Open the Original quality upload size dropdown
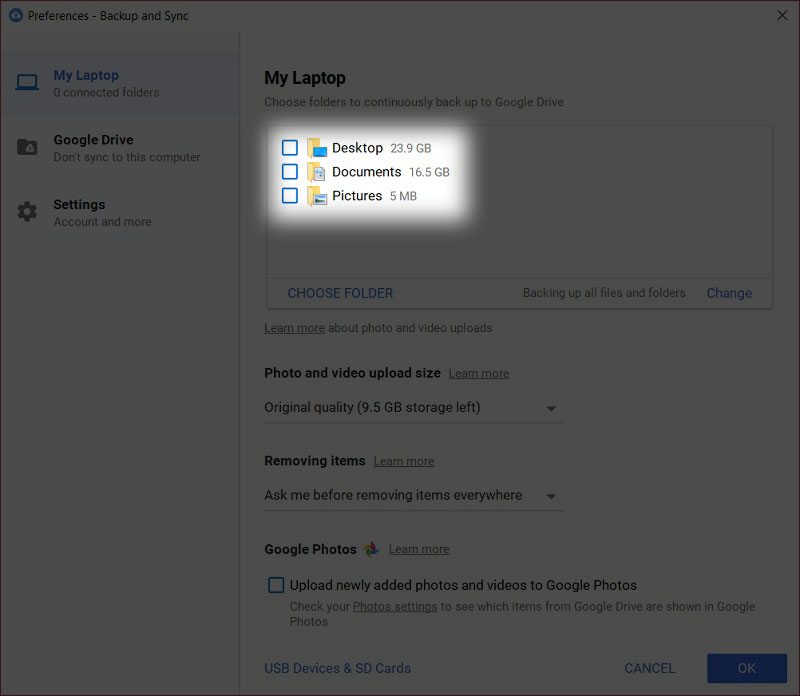Image resolution: width=800 pixels, height=696 pixels. click(x=413, y=408)
